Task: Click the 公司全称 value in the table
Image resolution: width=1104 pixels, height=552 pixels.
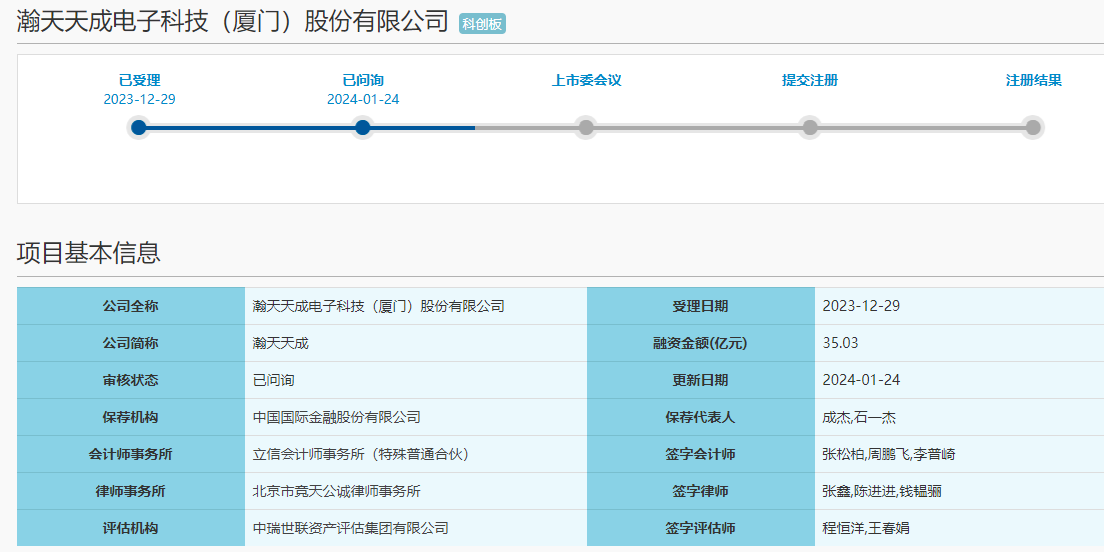Action: click(x=379, y=306)
